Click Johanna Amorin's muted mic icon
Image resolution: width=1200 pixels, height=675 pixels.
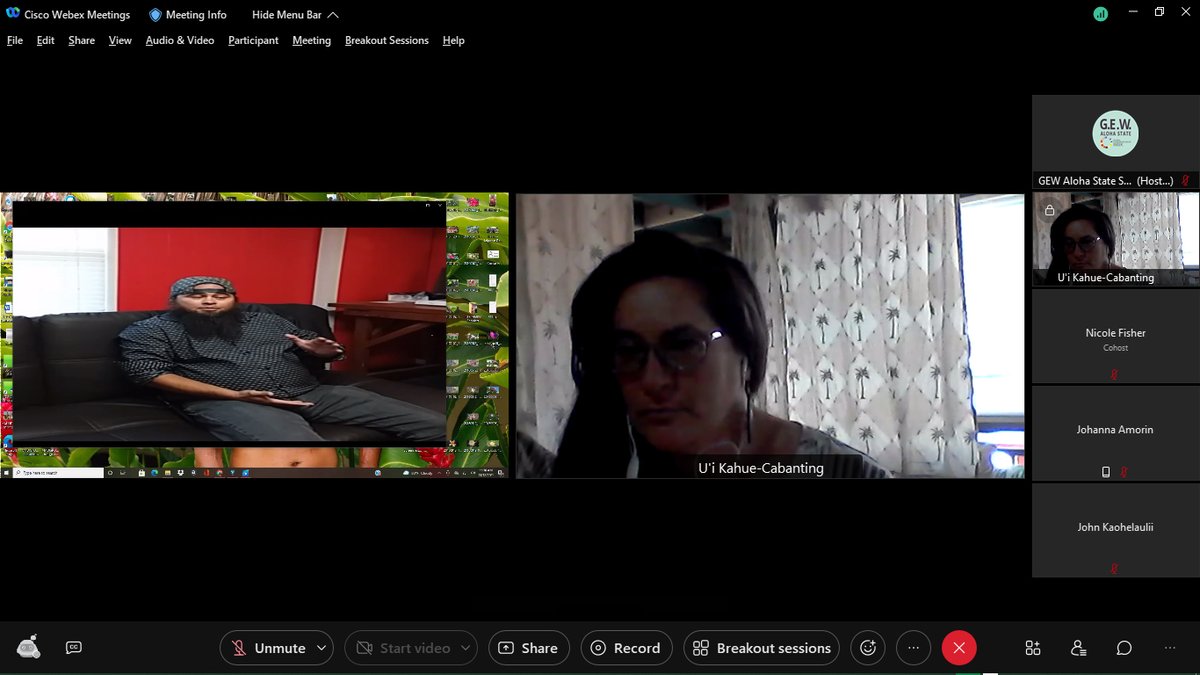[x=1124, y=472]
